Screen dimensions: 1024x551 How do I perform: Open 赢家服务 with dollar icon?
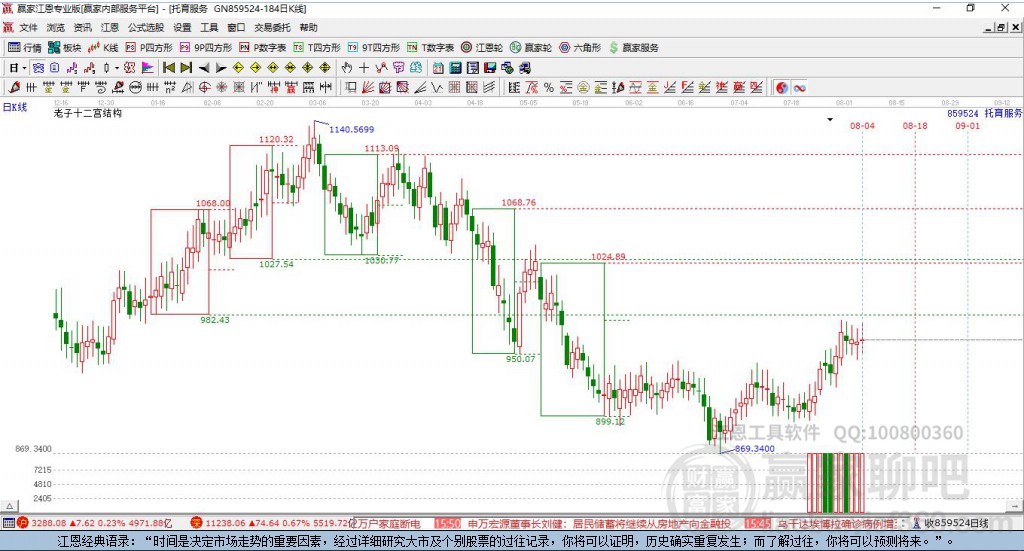(x=633, y=48)
